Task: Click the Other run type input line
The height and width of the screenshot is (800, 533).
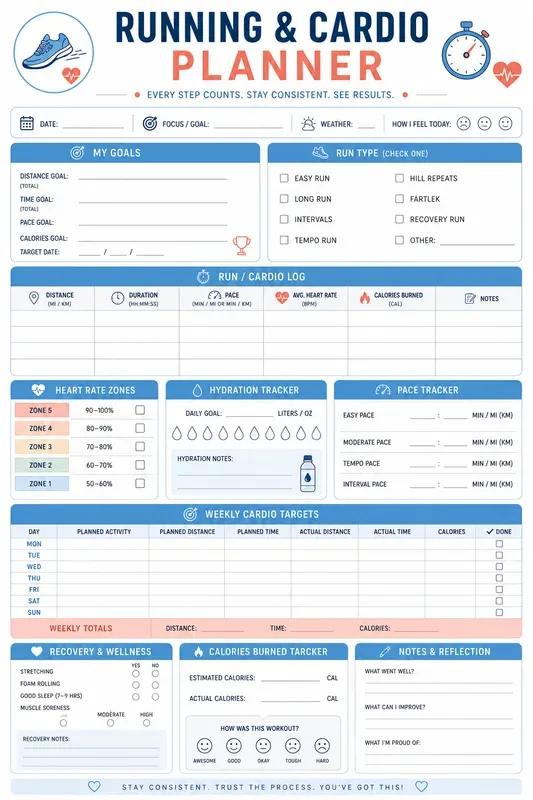Action: pyautogui.click(x=477, y=244)
